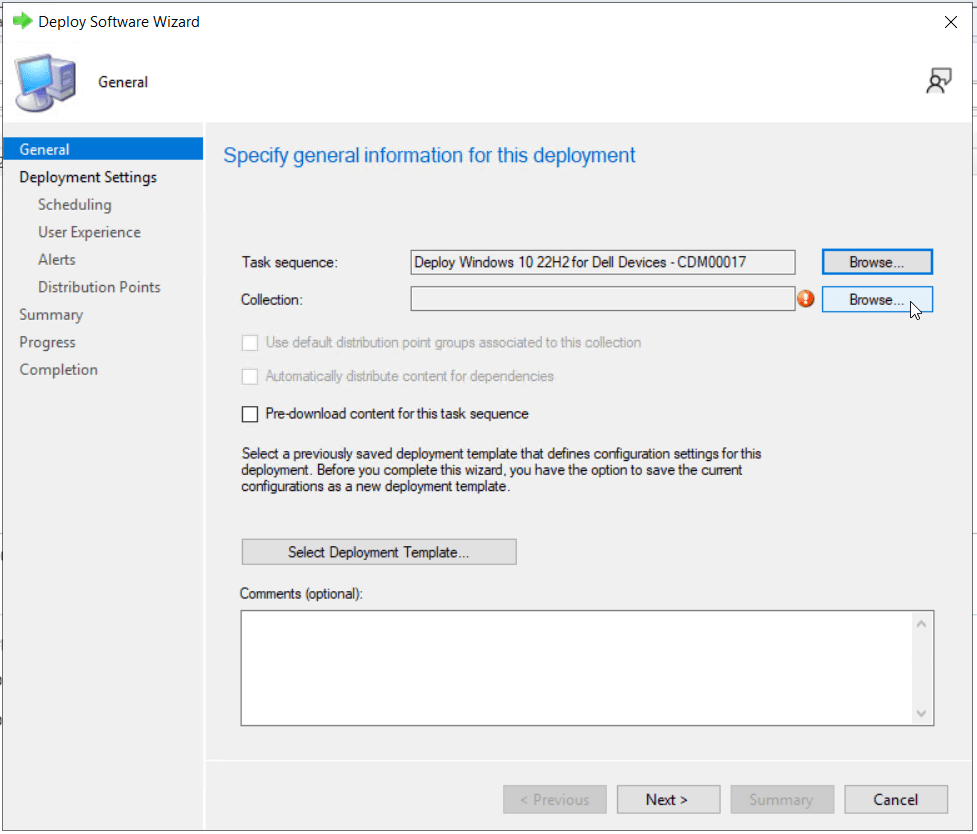Click the Comments scrollbar down arrow
The height and width of the screenshot is (834, 977).
click(x=921, y=713)
